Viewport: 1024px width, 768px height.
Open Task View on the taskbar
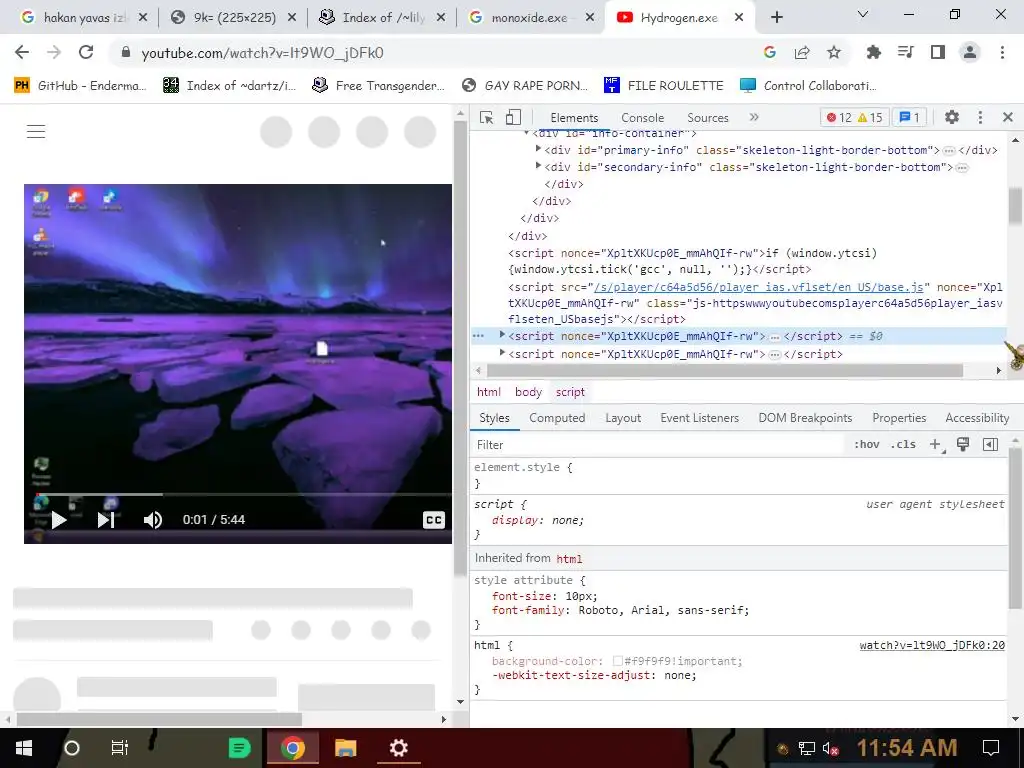point(120,748)
